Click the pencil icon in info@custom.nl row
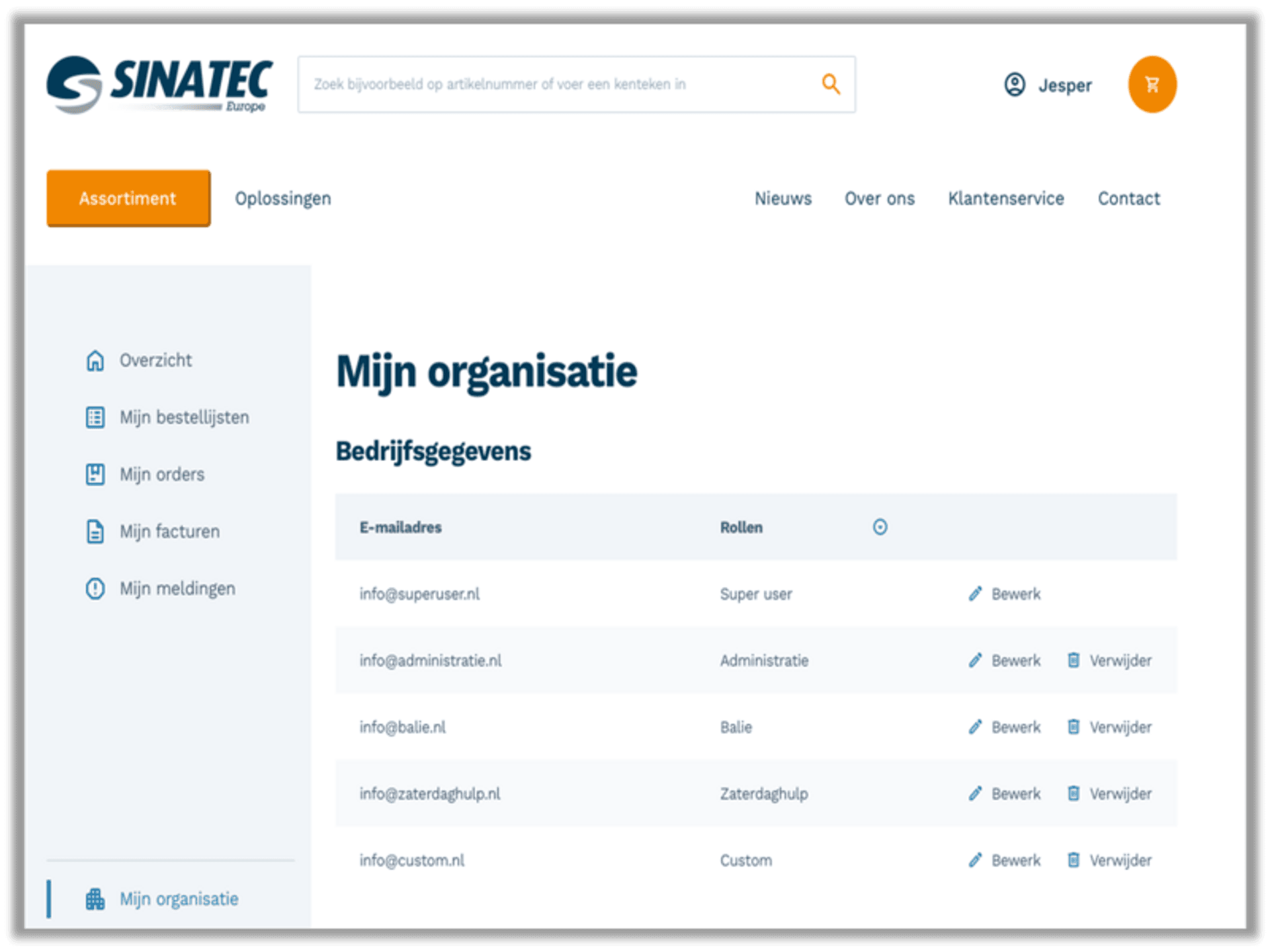 pos(975,860)
